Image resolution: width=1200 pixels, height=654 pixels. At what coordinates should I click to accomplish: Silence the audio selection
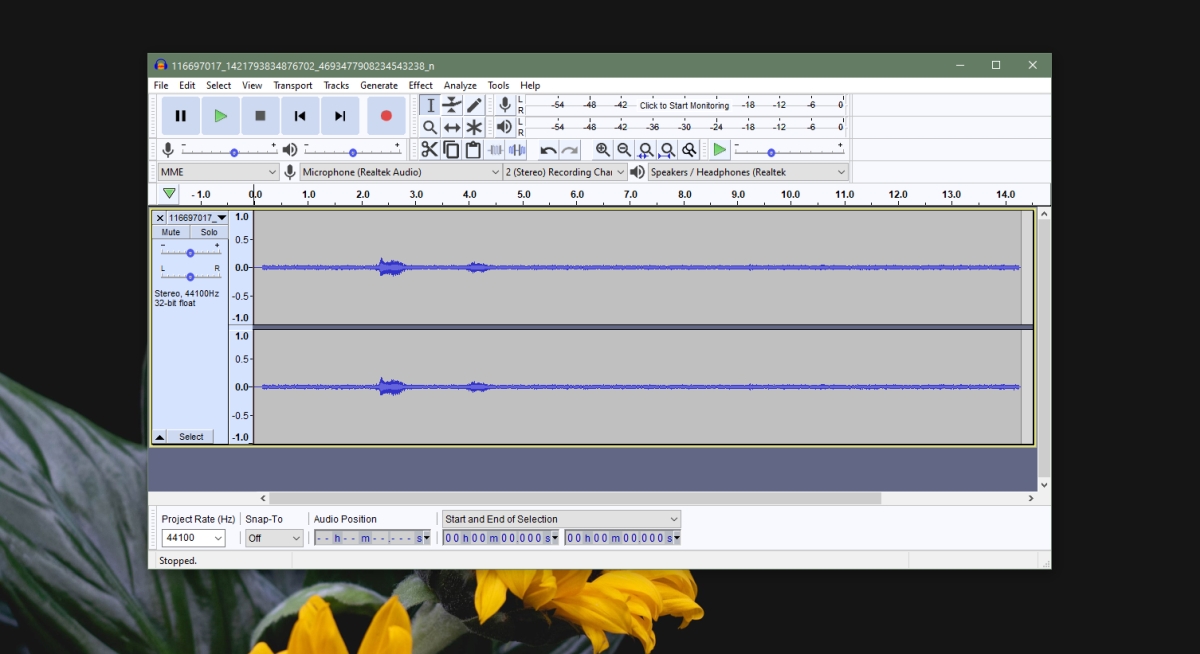pos(517,150)
